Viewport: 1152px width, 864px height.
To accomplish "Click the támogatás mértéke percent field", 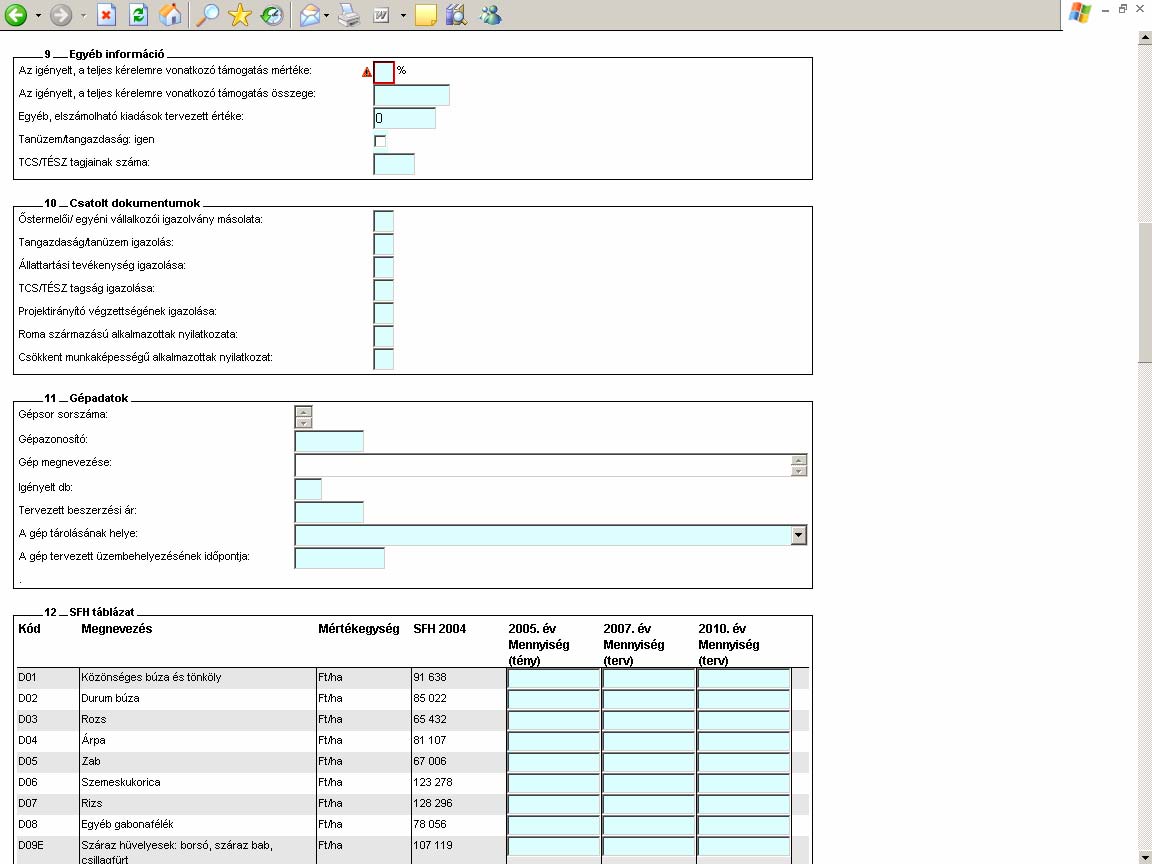I will [x=384, y=72].
